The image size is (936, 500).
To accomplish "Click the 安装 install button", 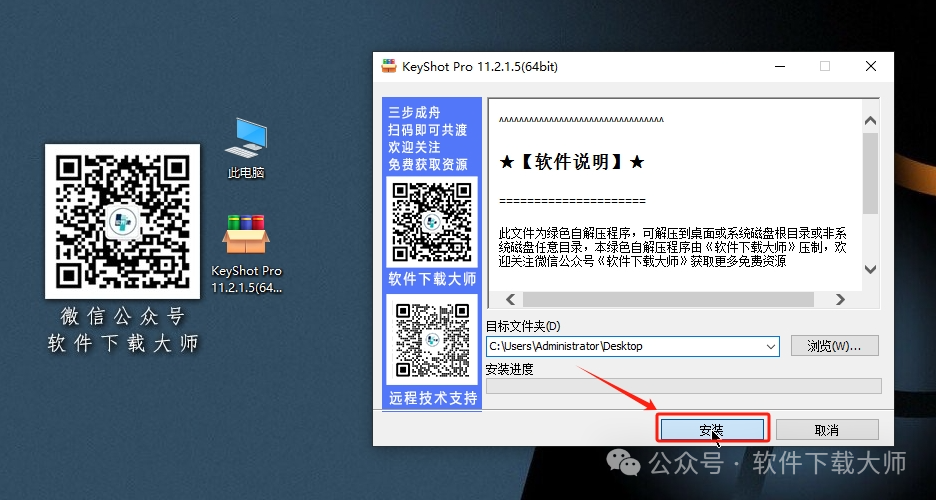I will tap(712, 430).
